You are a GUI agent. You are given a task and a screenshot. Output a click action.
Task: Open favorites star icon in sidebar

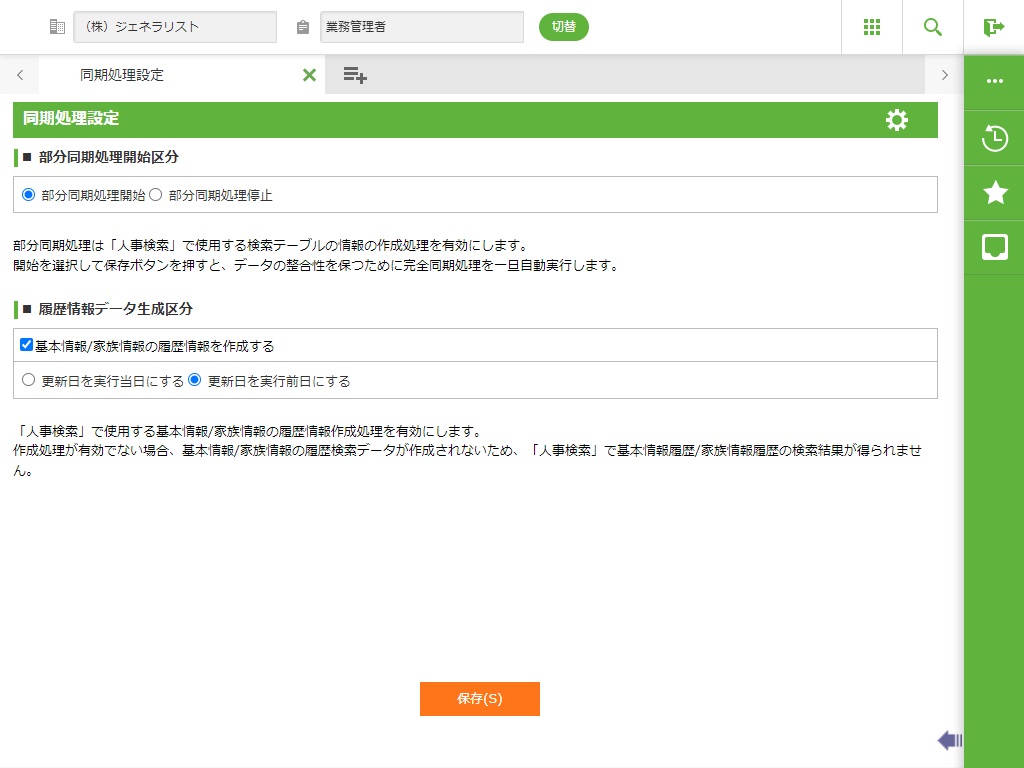click(994, 192)
